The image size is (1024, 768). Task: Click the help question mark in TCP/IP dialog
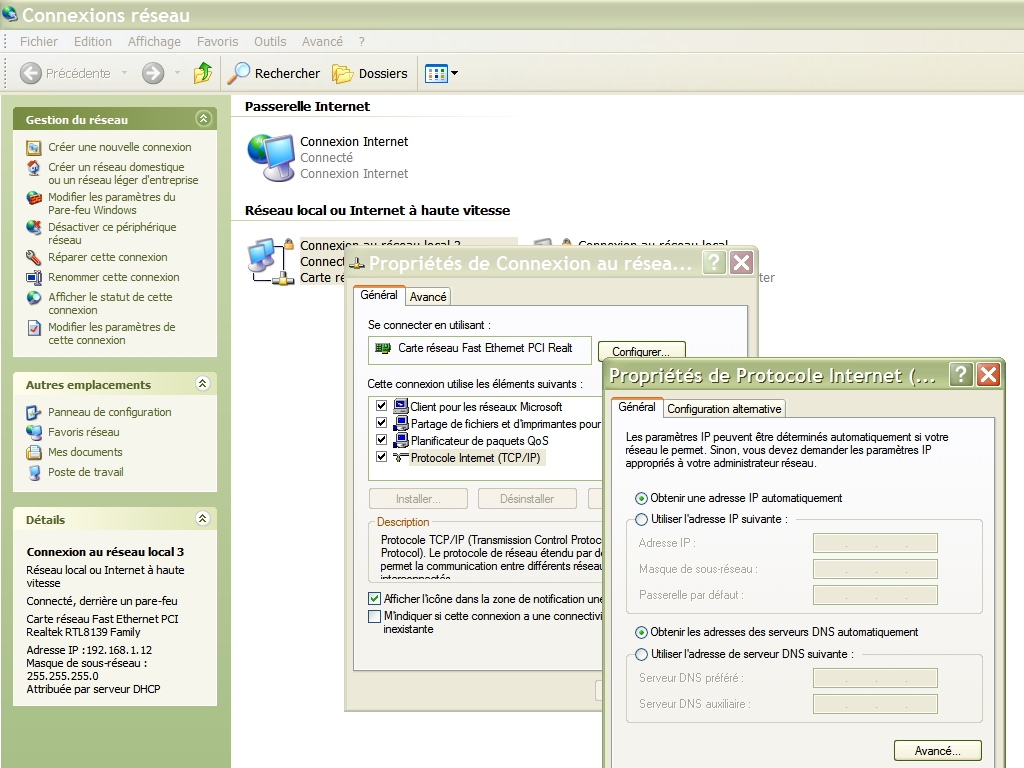(x=960, y=375)
